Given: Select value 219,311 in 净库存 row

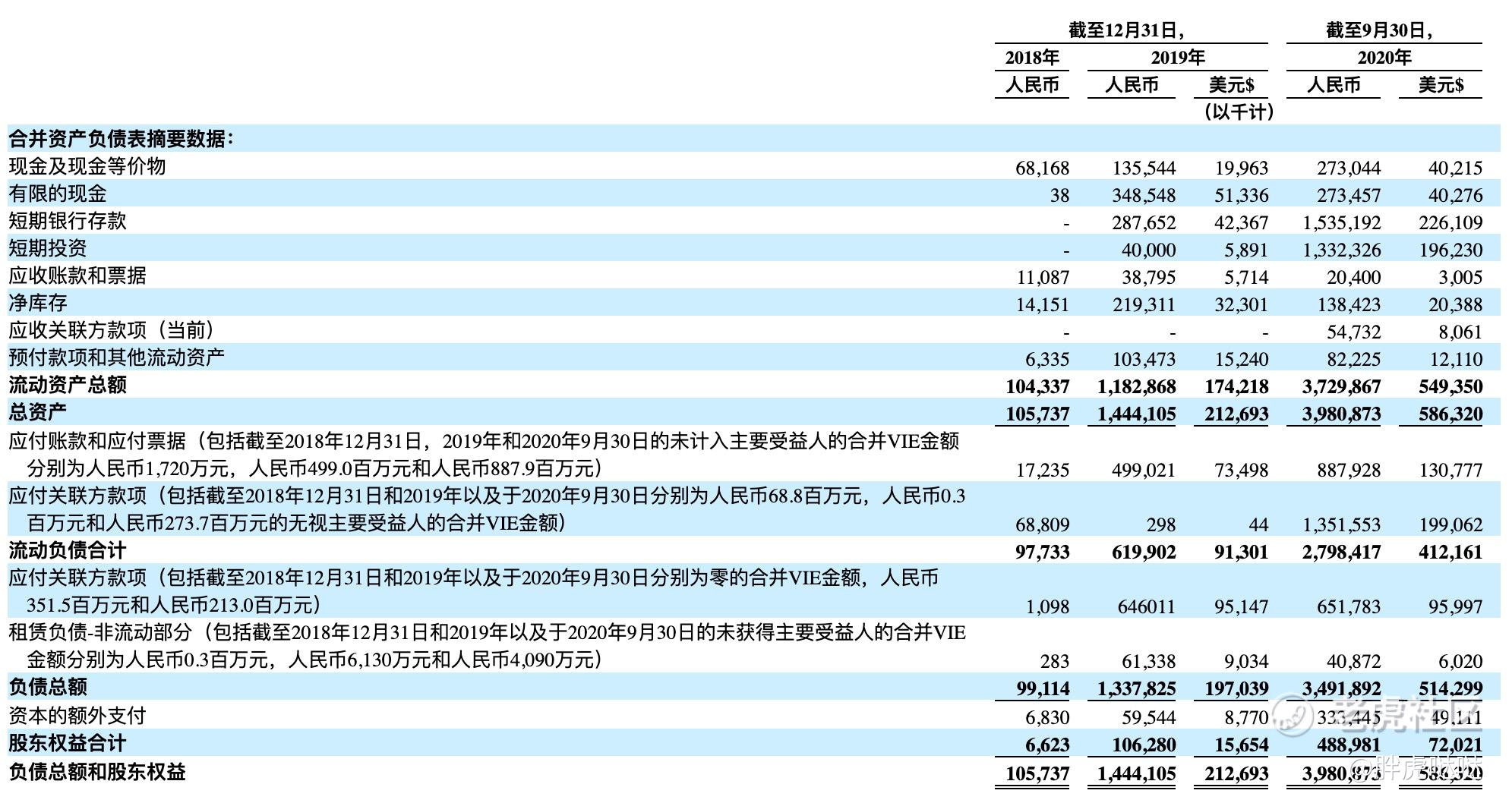Looking at the screenshot, I should [x=1144, y=304].
